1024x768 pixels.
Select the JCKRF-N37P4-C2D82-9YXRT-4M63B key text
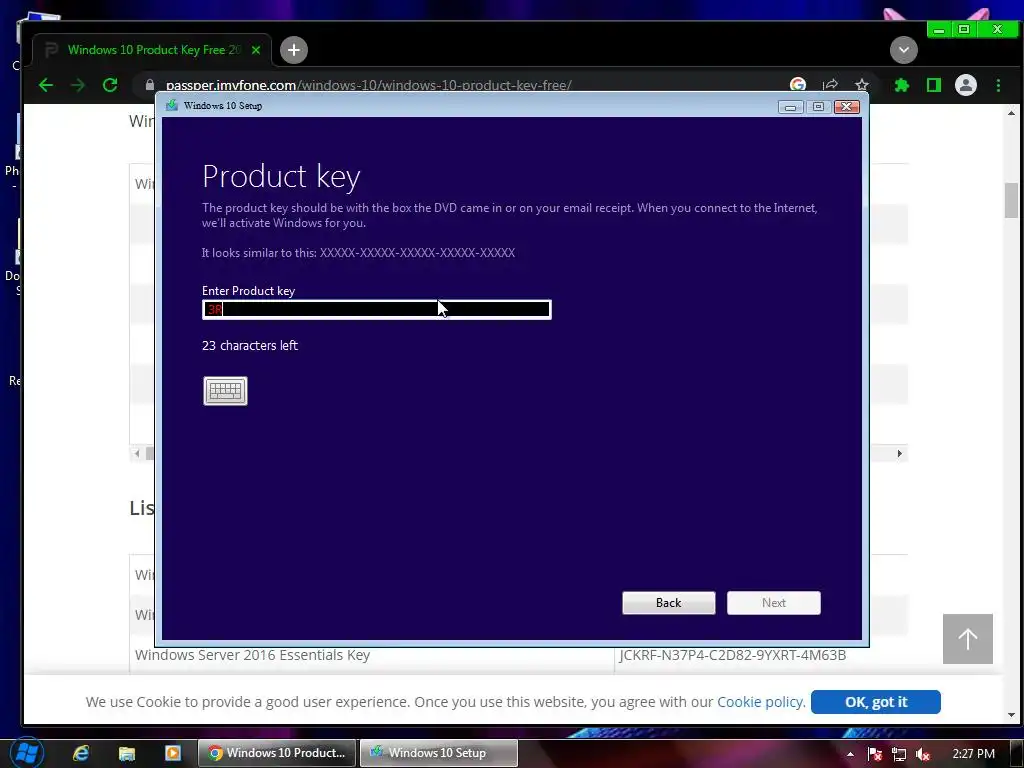coord(733,655)
